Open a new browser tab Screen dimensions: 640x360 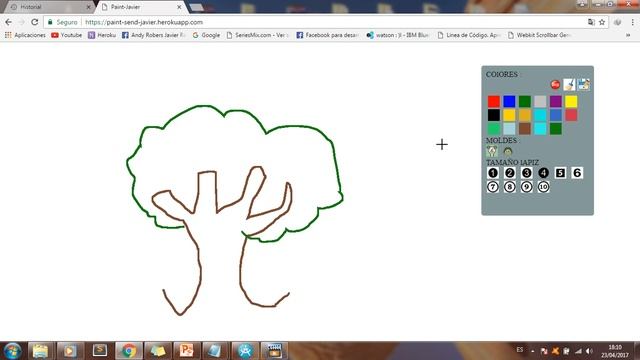[197, 7]
